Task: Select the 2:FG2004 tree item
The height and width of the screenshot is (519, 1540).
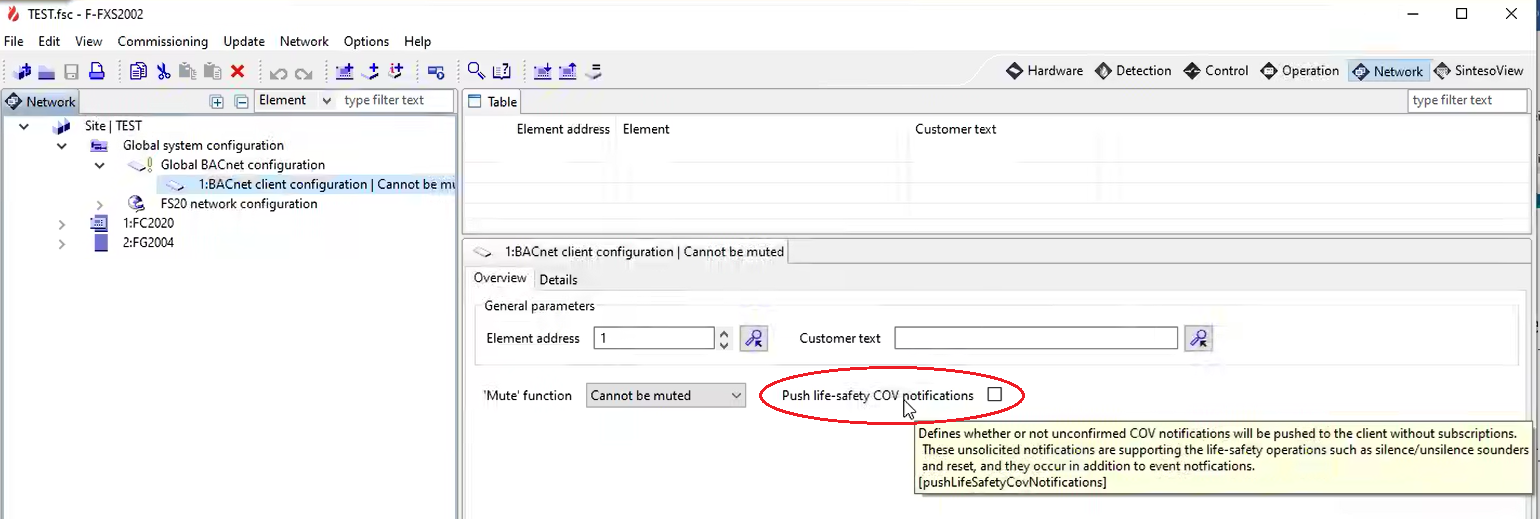Action: pyautogui.click(x=148, y=243)
